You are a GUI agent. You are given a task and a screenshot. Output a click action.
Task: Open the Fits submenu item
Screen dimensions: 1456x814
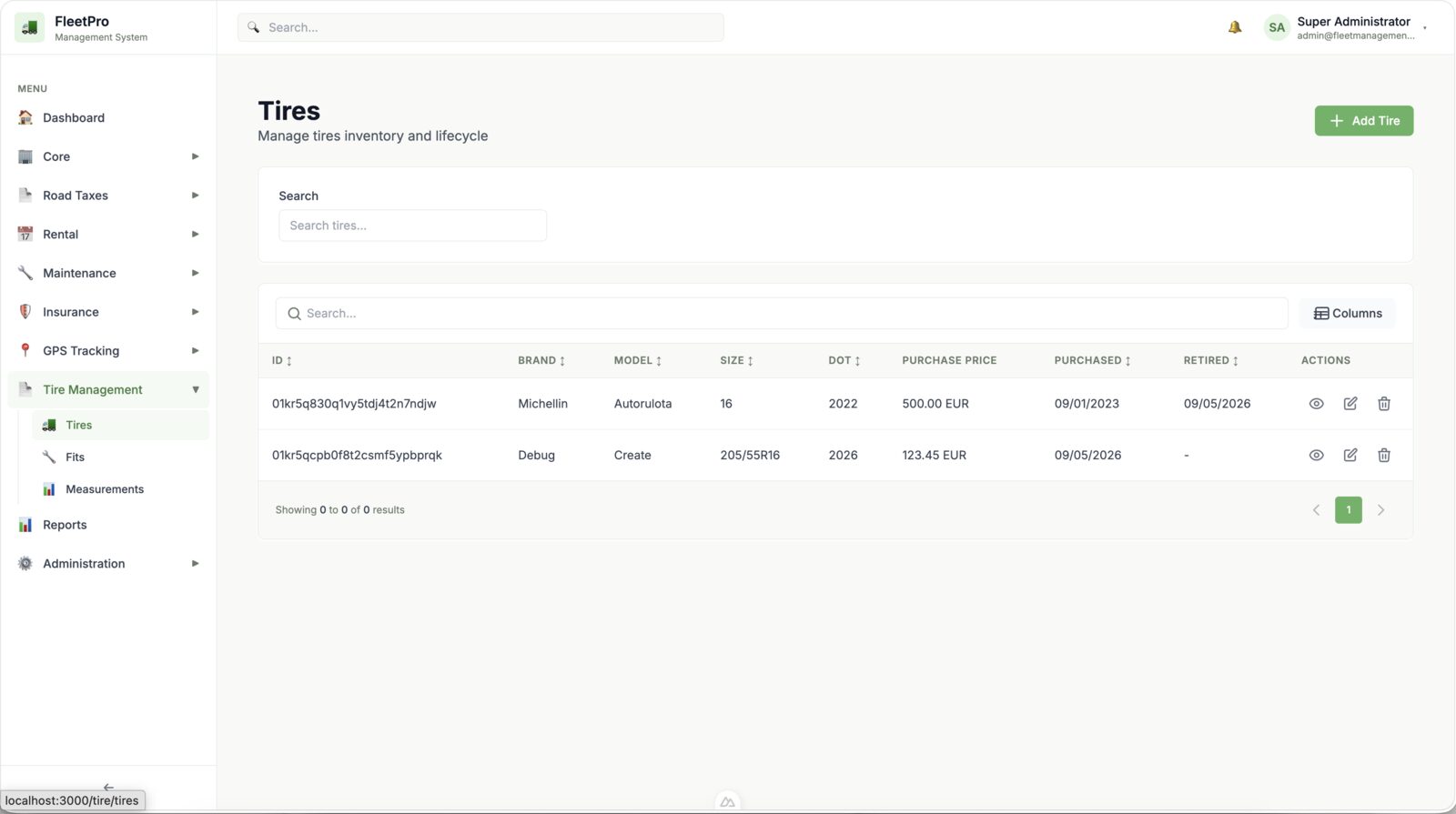tap(120, 457)
